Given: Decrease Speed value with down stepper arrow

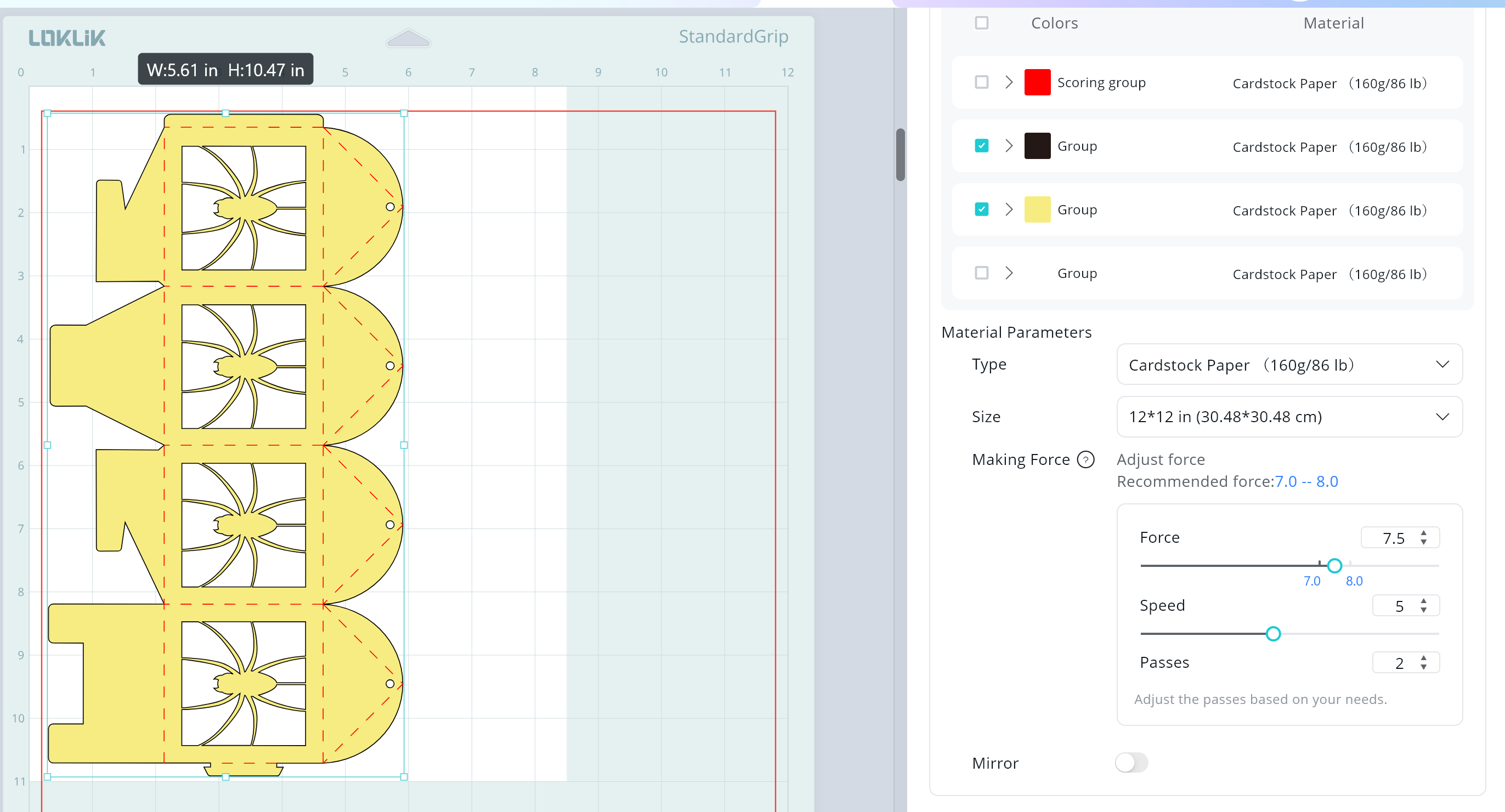Looking at the screenshot, I should click(x=1424, y=610).
